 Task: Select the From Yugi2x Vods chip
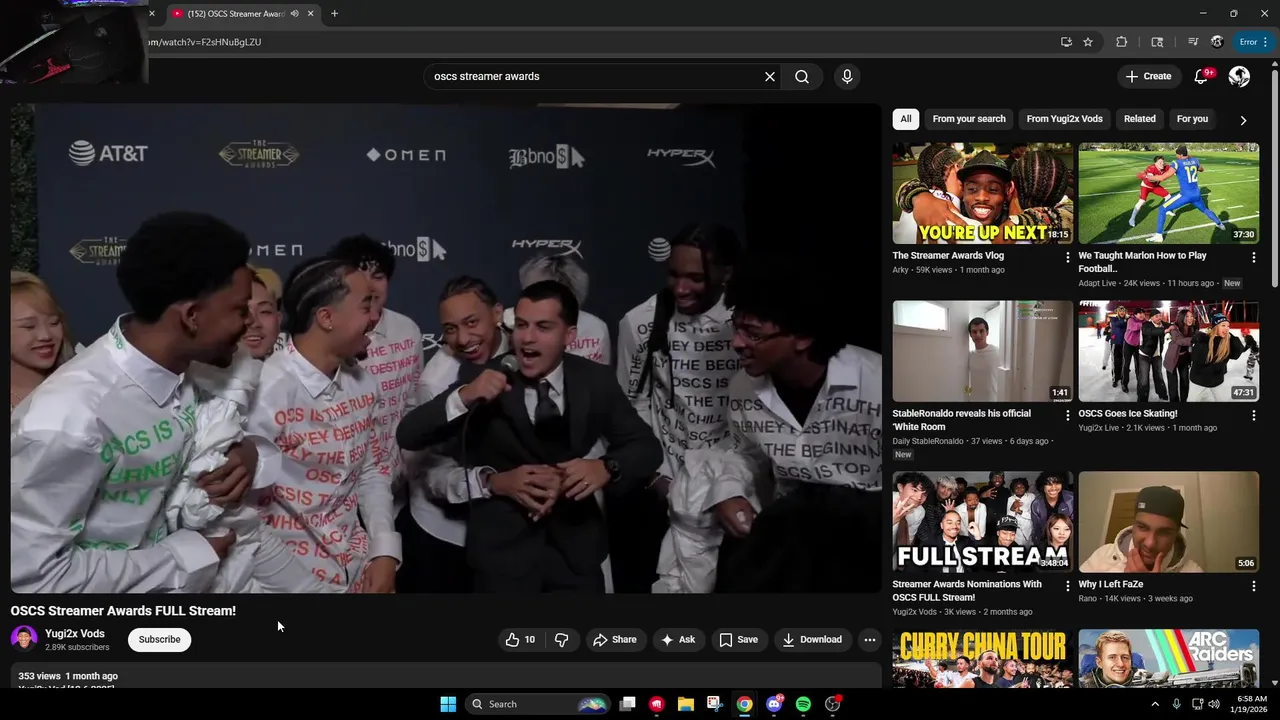[1064, 119]
